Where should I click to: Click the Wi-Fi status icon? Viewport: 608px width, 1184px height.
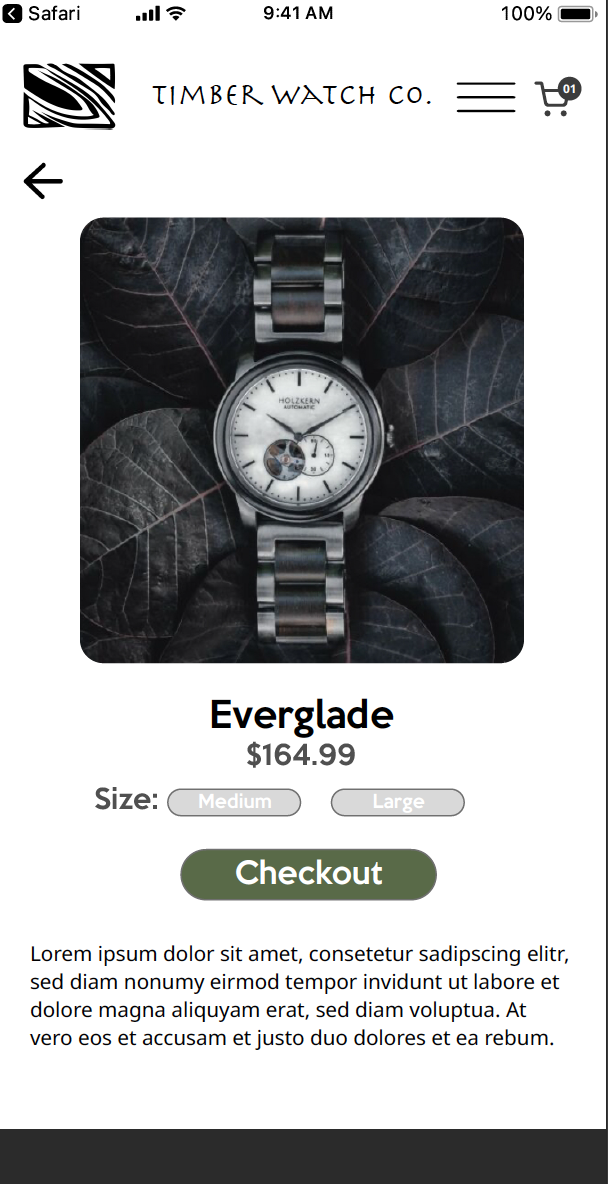[x=176, y=14]
